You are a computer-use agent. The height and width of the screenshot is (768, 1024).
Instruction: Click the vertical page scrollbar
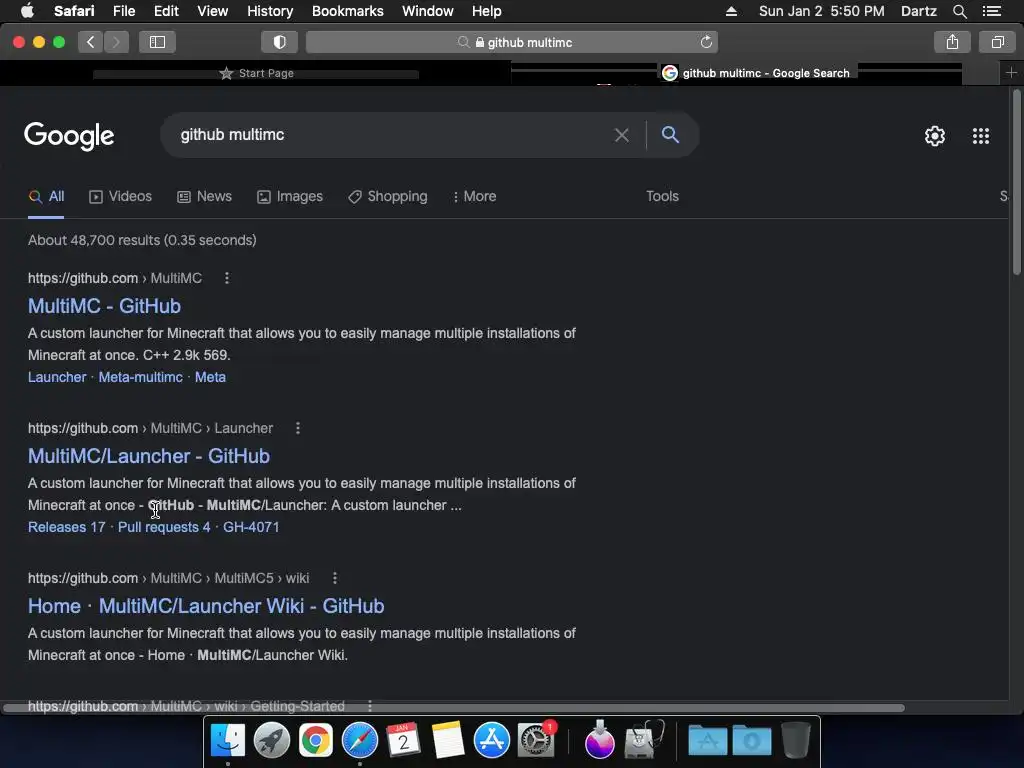tap(1016, 183)
